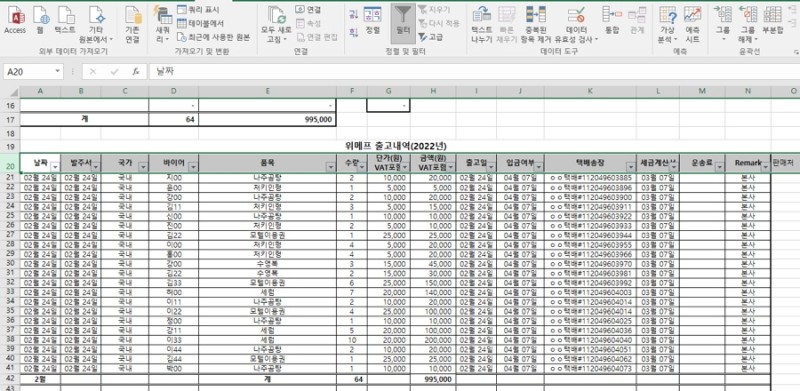Open 국가 column filter dropdown
800x391 pixels.
(x=143, y=167)
